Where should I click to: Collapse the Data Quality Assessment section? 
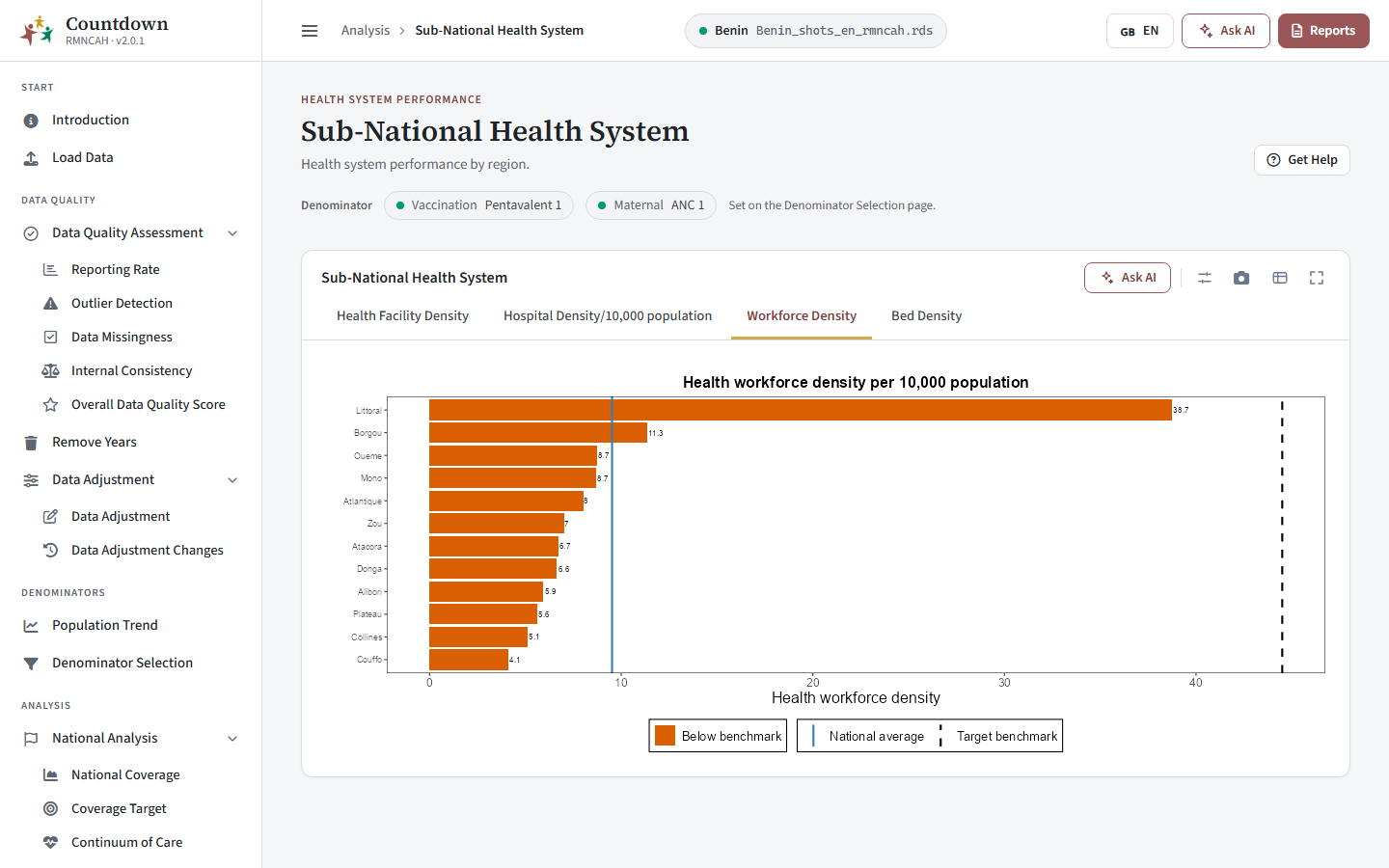click(232, 233)
